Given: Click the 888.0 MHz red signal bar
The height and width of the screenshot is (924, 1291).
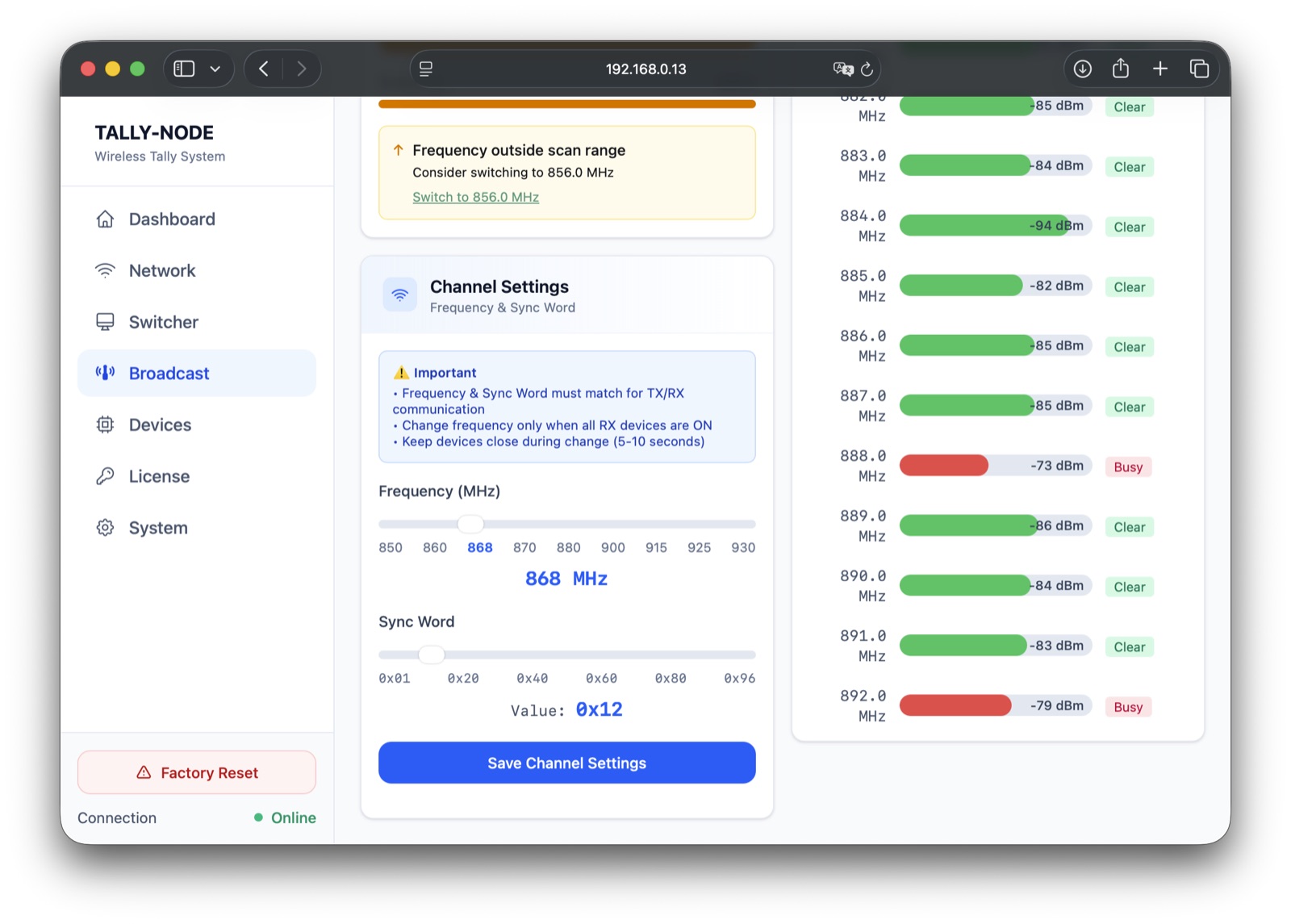Looking at the screenshot, I should pos(944,466).
